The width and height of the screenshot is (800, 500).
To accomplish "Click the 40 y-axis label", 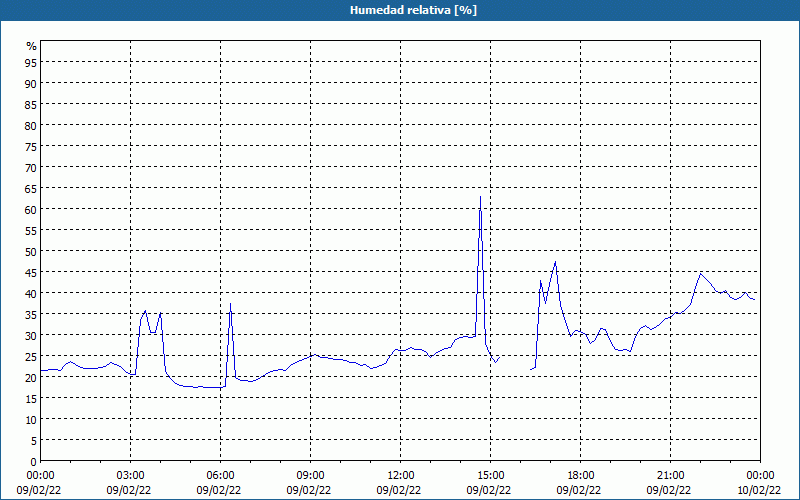I will coord(31,293).
